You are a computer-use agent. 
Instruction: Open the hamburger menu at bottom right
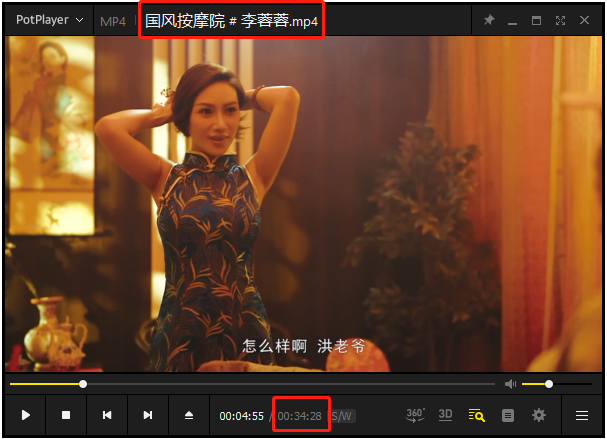click(582, 415)
